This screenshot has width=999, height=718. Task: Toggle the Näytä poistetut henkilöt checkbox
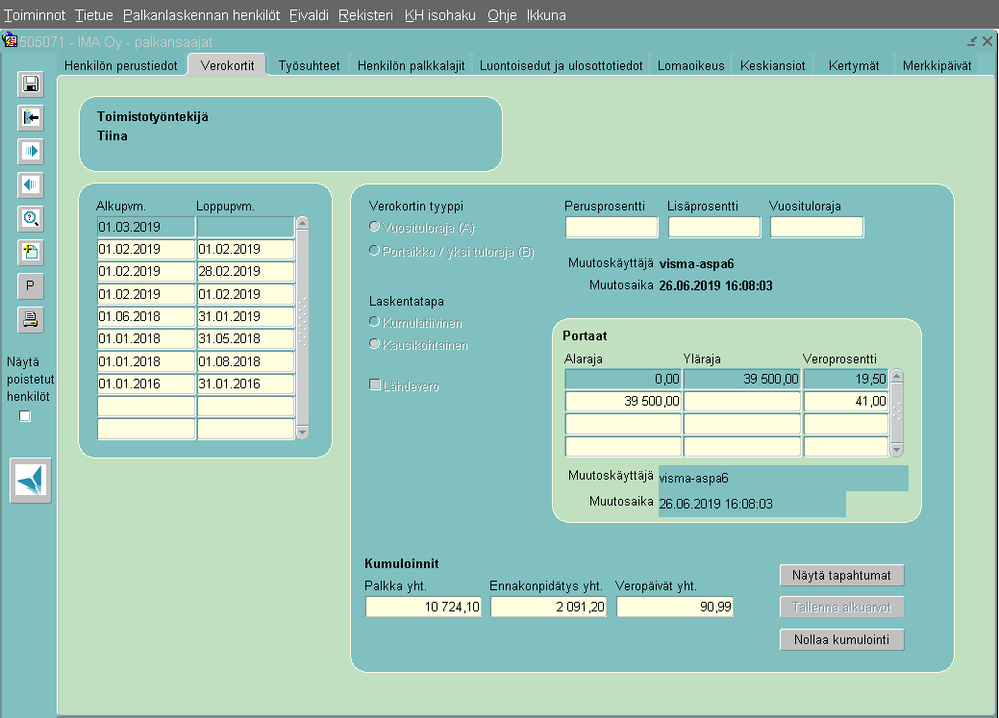(x=25, y=416)
